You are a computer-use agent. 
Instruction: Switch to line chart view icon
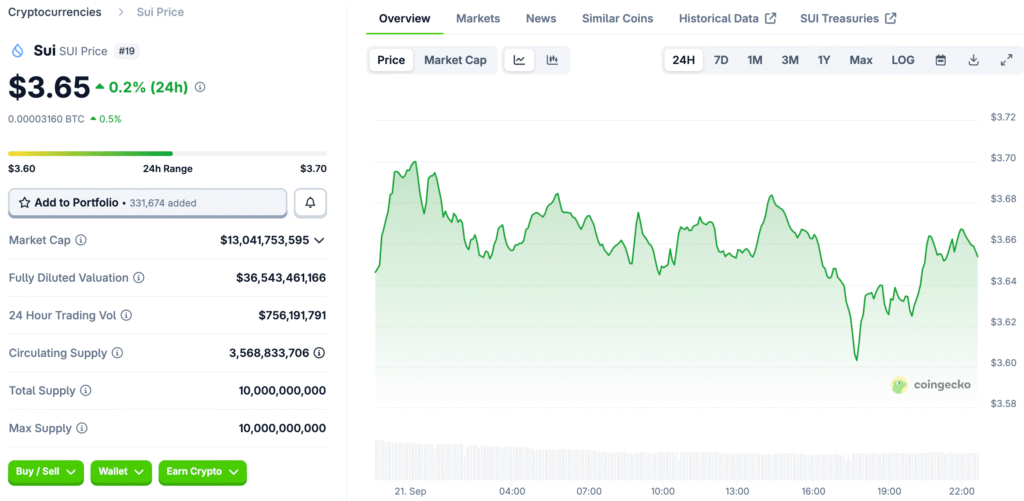519,60
